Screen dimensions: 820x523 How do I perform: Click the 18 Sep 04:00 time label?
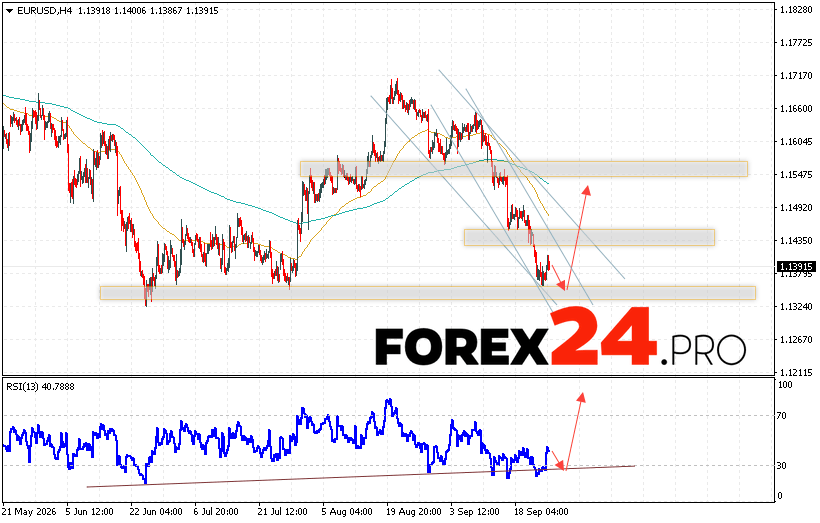542,511
